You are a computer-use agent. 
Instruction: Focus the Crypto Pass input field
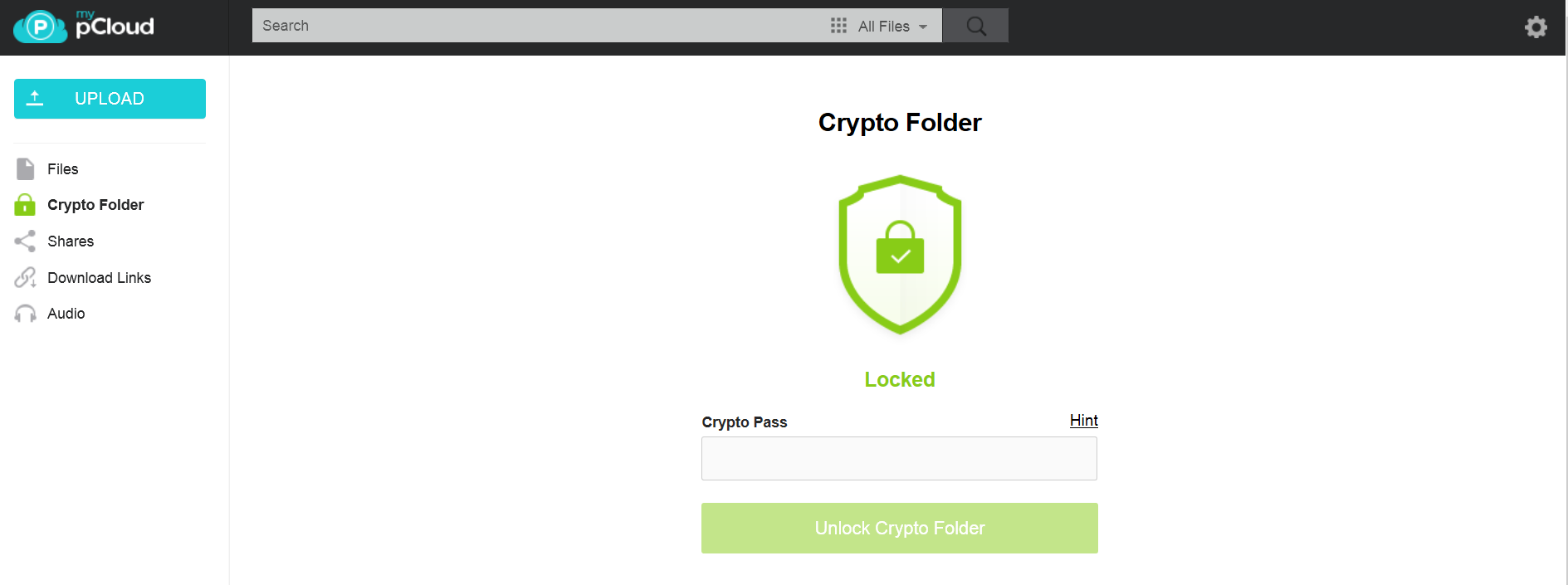click(x=899, y=458)
